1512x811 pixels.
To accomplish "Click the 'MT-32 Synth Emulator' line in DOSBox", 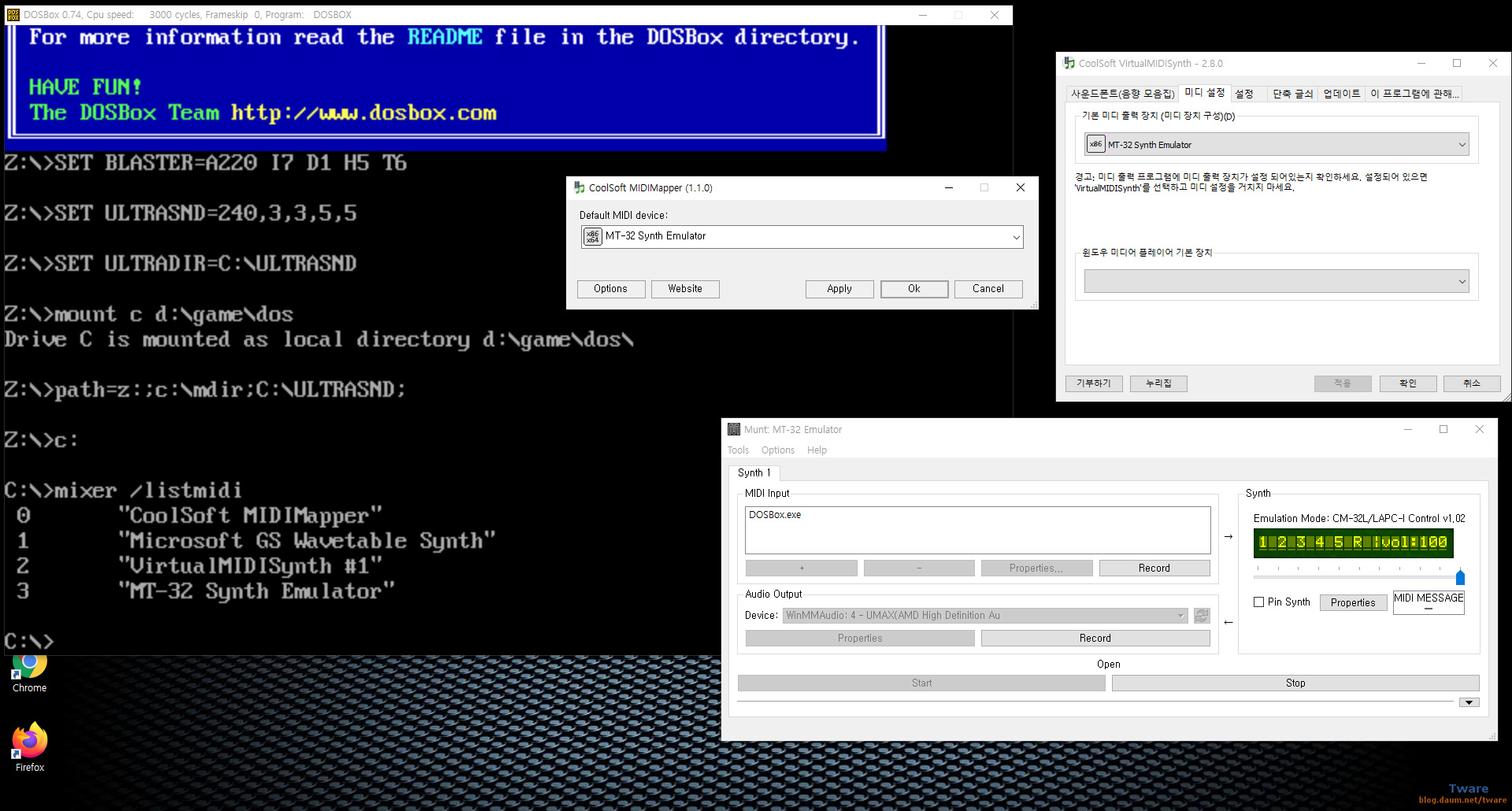I will tap(257, 591).
